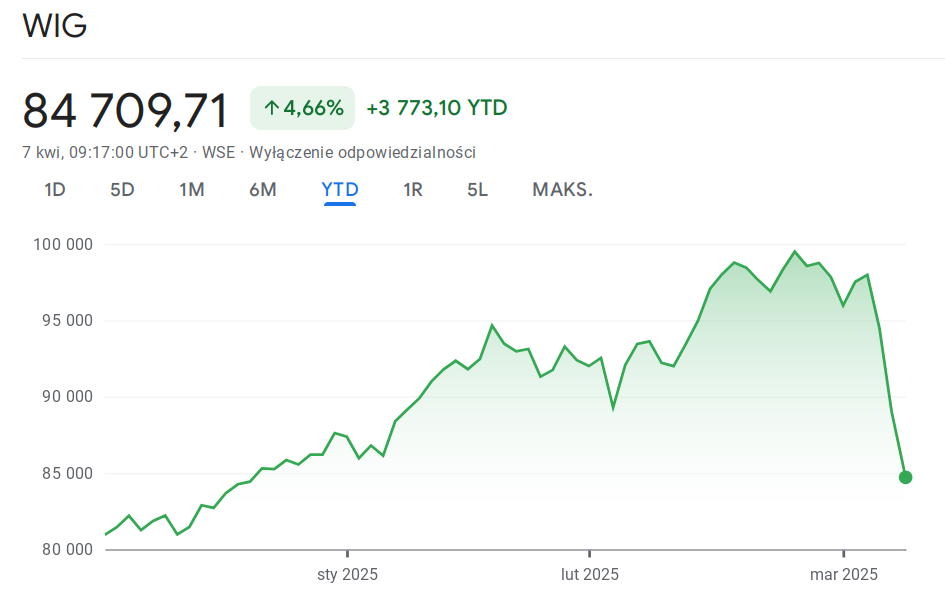Click the sty 2025 x-axis marker
Viewport: 945px width, 600px height.
tap(347, 574)
